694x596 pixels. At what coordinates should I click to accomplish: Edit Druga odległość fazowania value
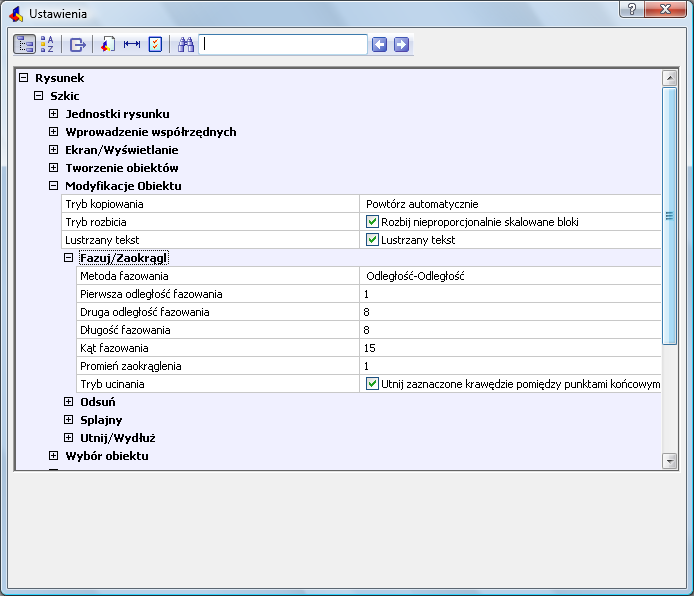click(x=510, y=312)
